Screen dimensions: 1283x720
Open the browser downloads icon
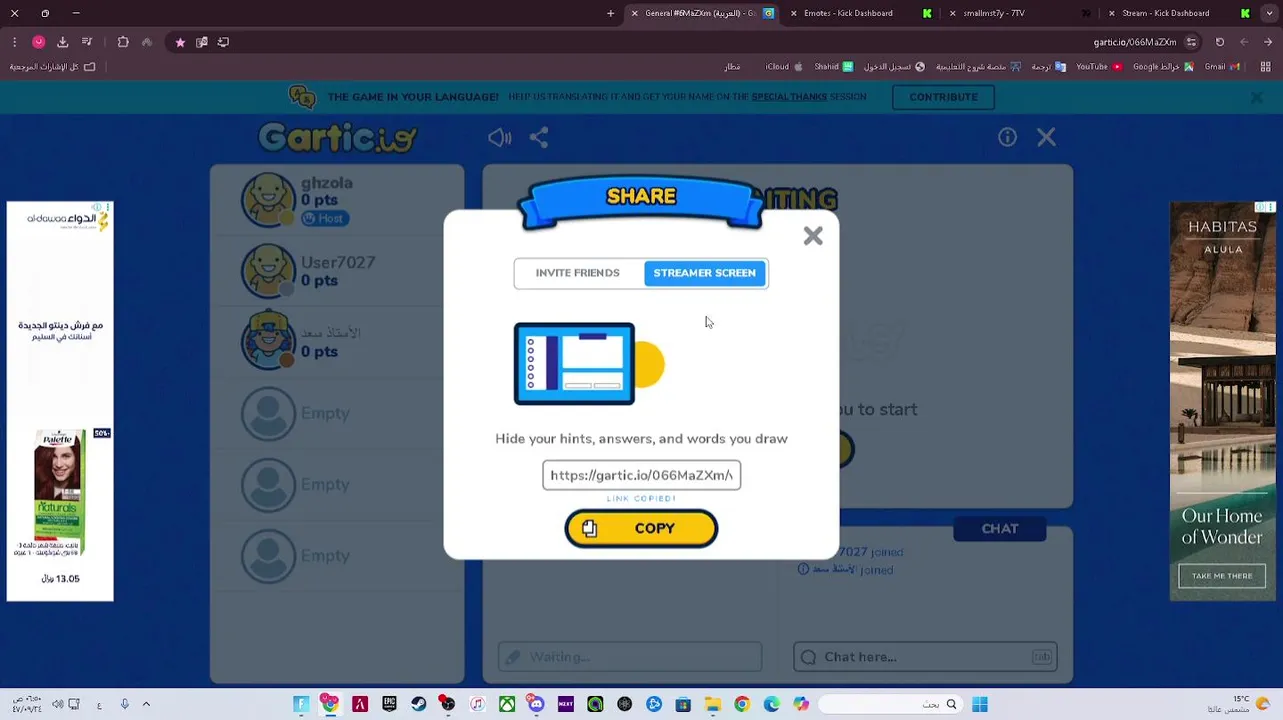coord(62,42)
